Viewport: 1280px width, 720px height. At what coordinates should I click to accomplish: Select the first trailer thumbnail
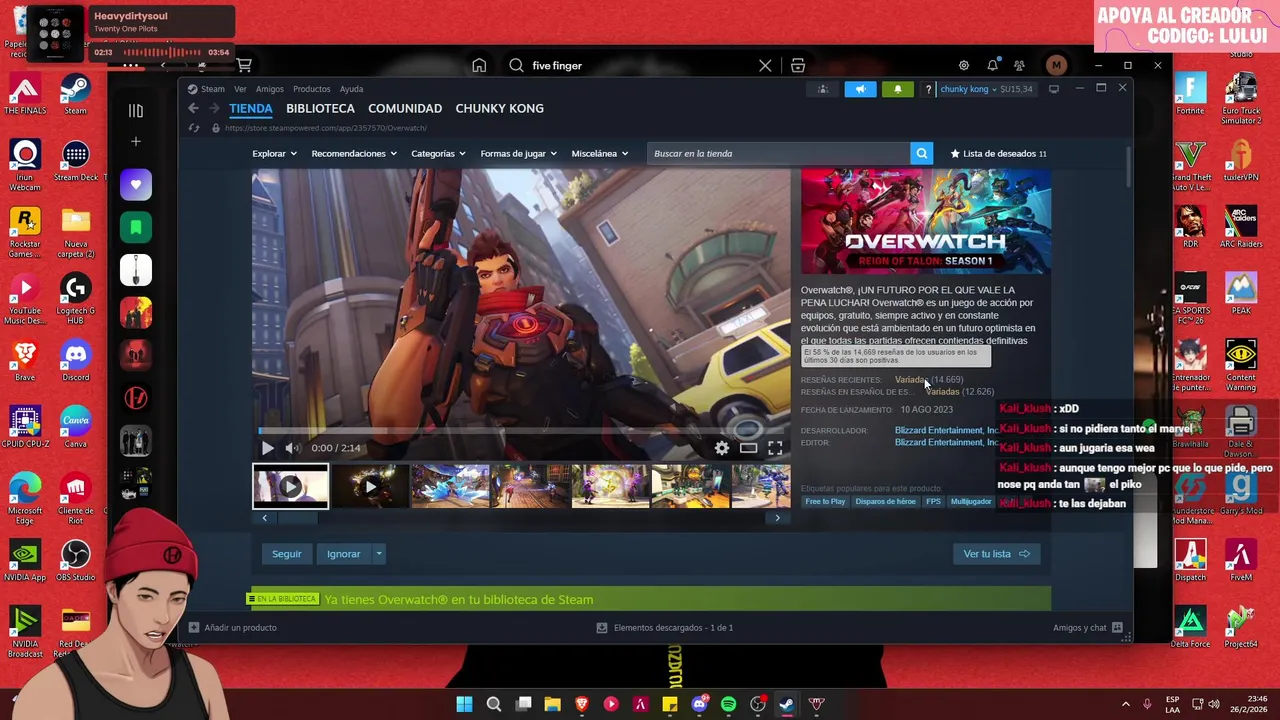[x=290, y=487]
